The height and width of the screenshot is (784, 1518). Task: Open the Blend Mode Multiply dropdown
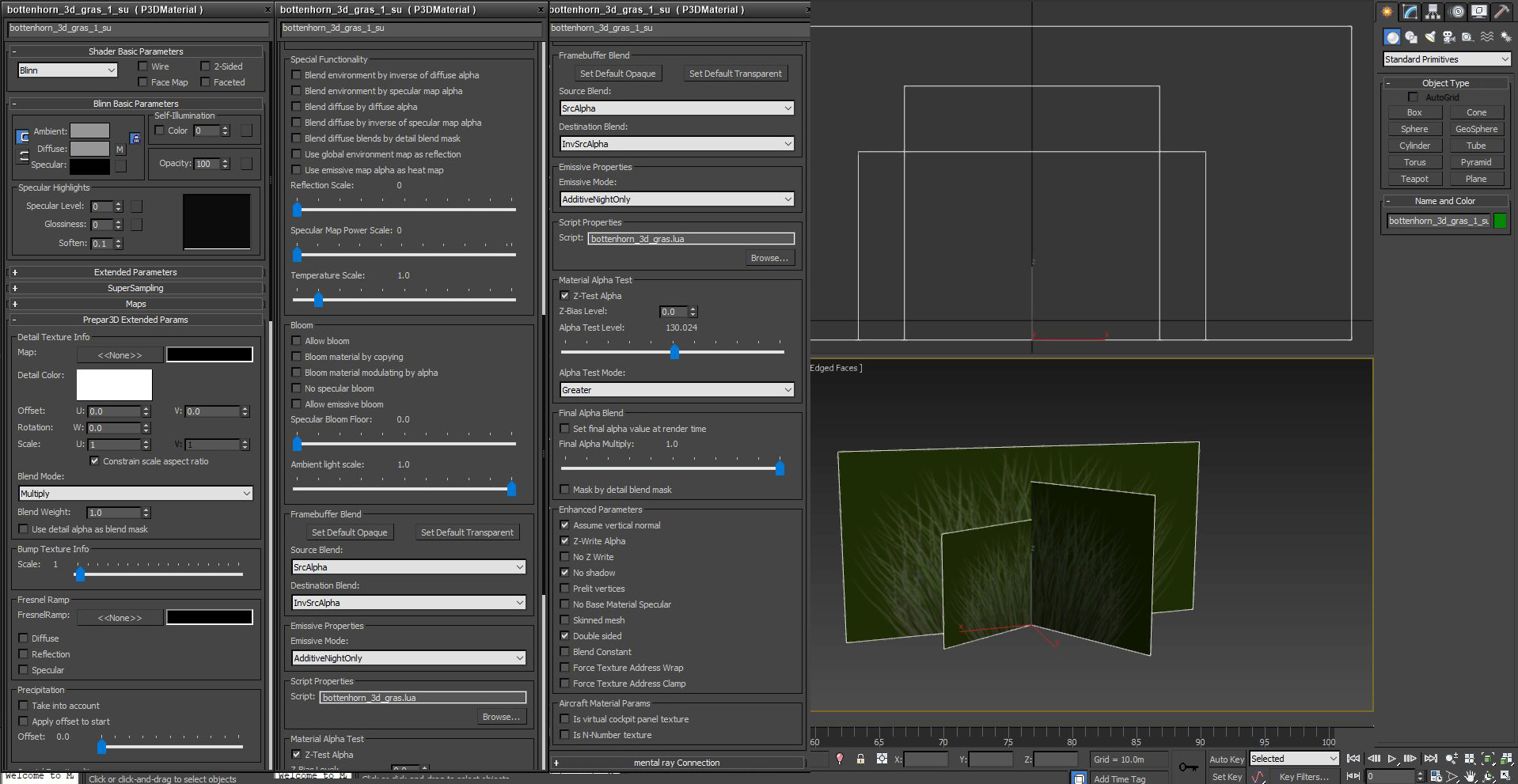135,494
